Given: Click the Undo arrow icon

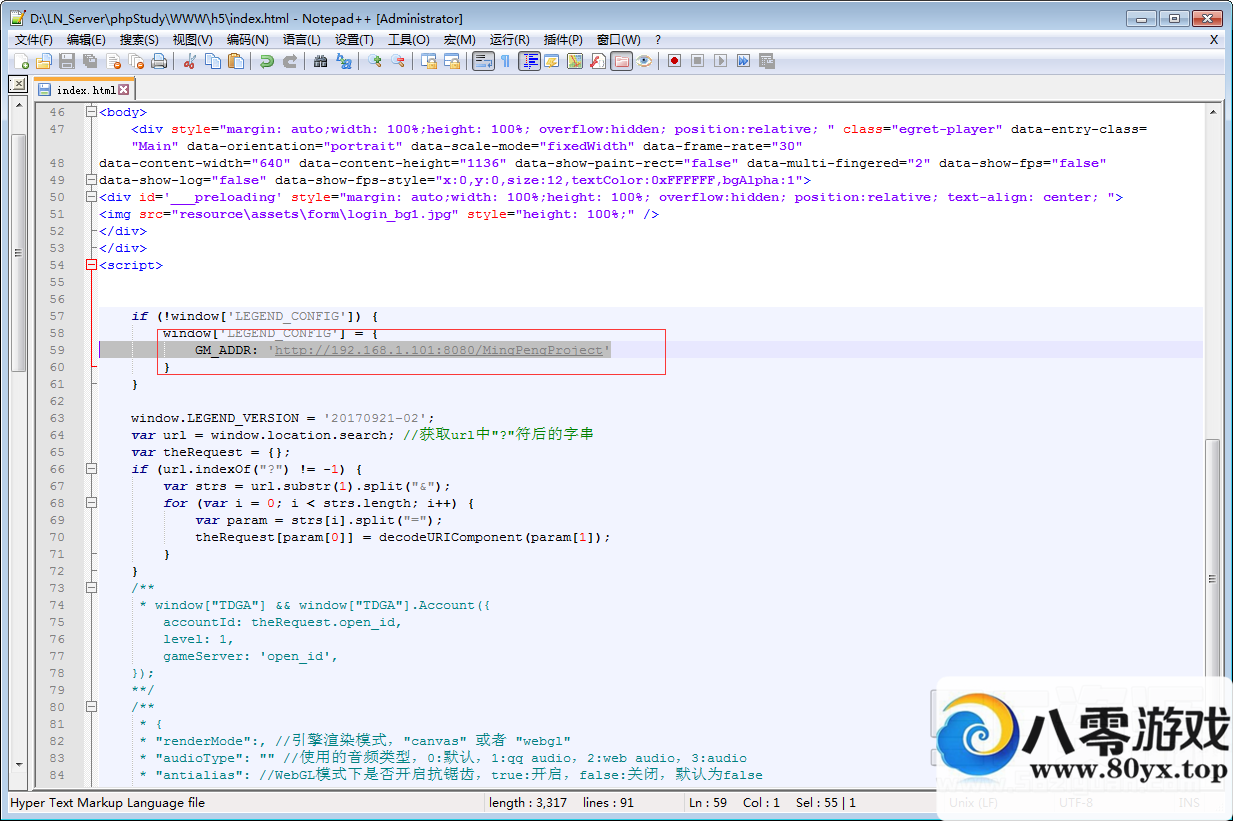Looking at the screenshot, I should click(x=266, y=61).
